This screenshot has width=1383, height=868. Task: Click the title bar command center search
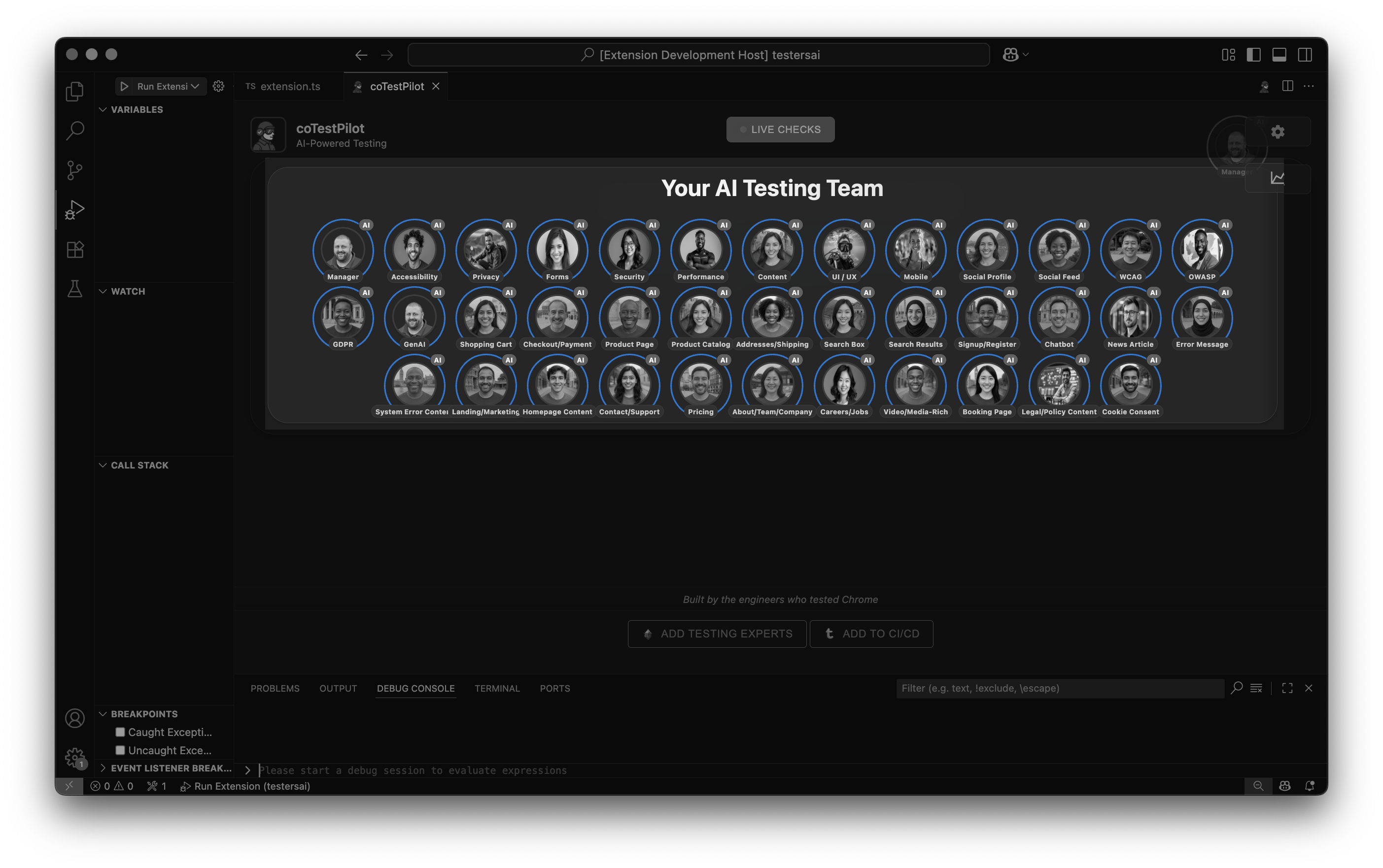(x=698, y=55)
